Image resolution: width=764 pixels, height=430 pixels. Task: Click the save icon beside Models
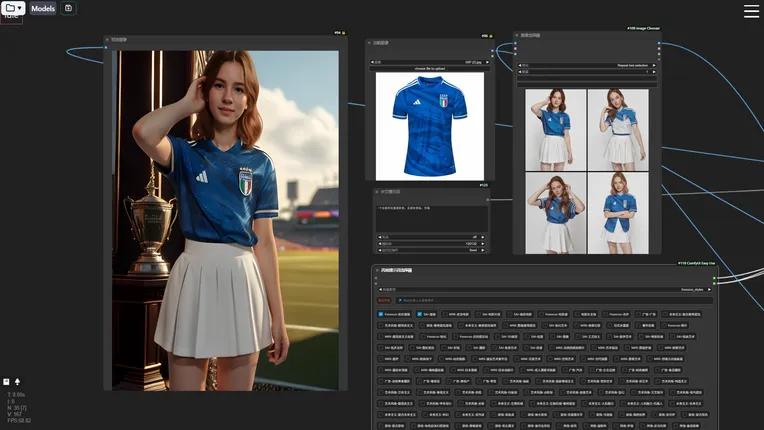point(68,8)
